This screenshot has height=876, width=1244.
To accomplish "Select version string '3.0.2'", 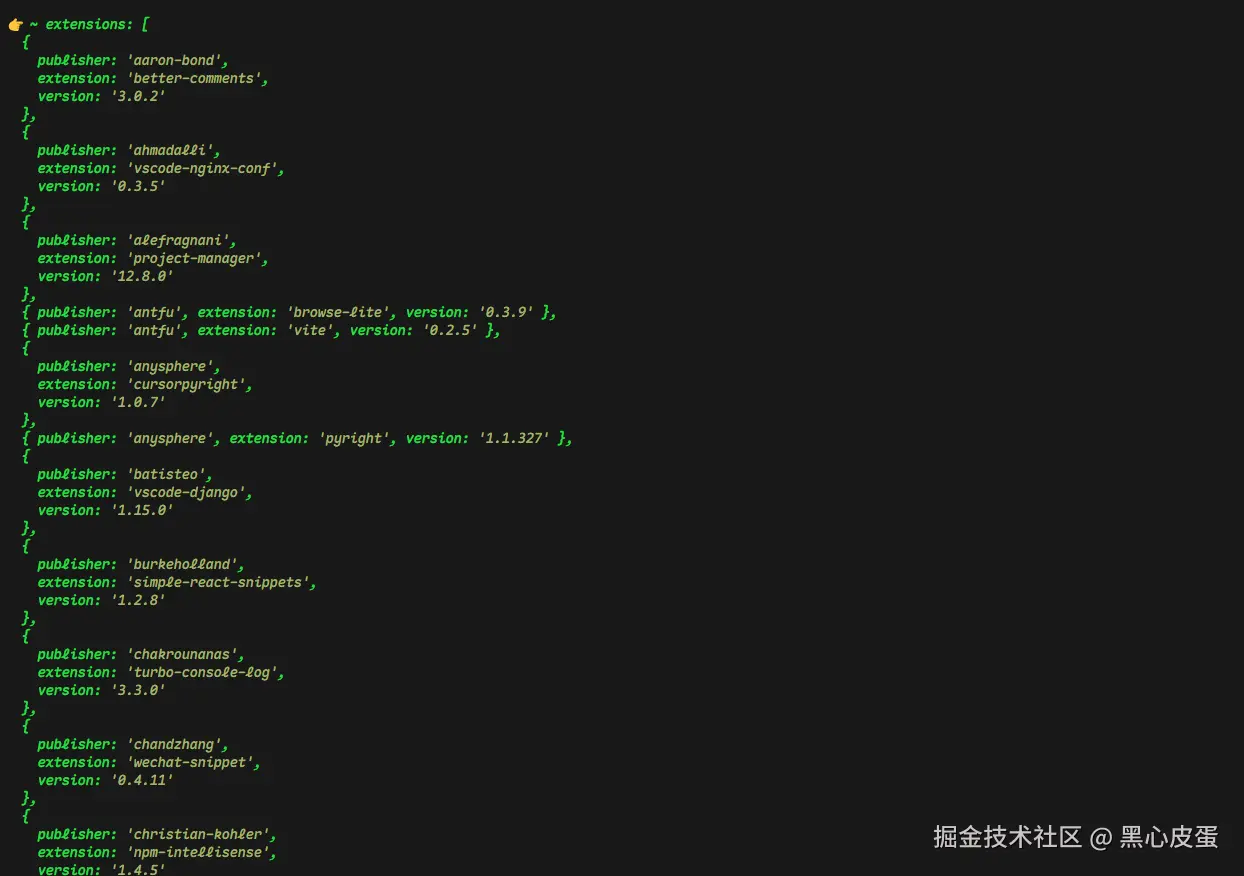I will pyautogui.click(x=137, y=96).
